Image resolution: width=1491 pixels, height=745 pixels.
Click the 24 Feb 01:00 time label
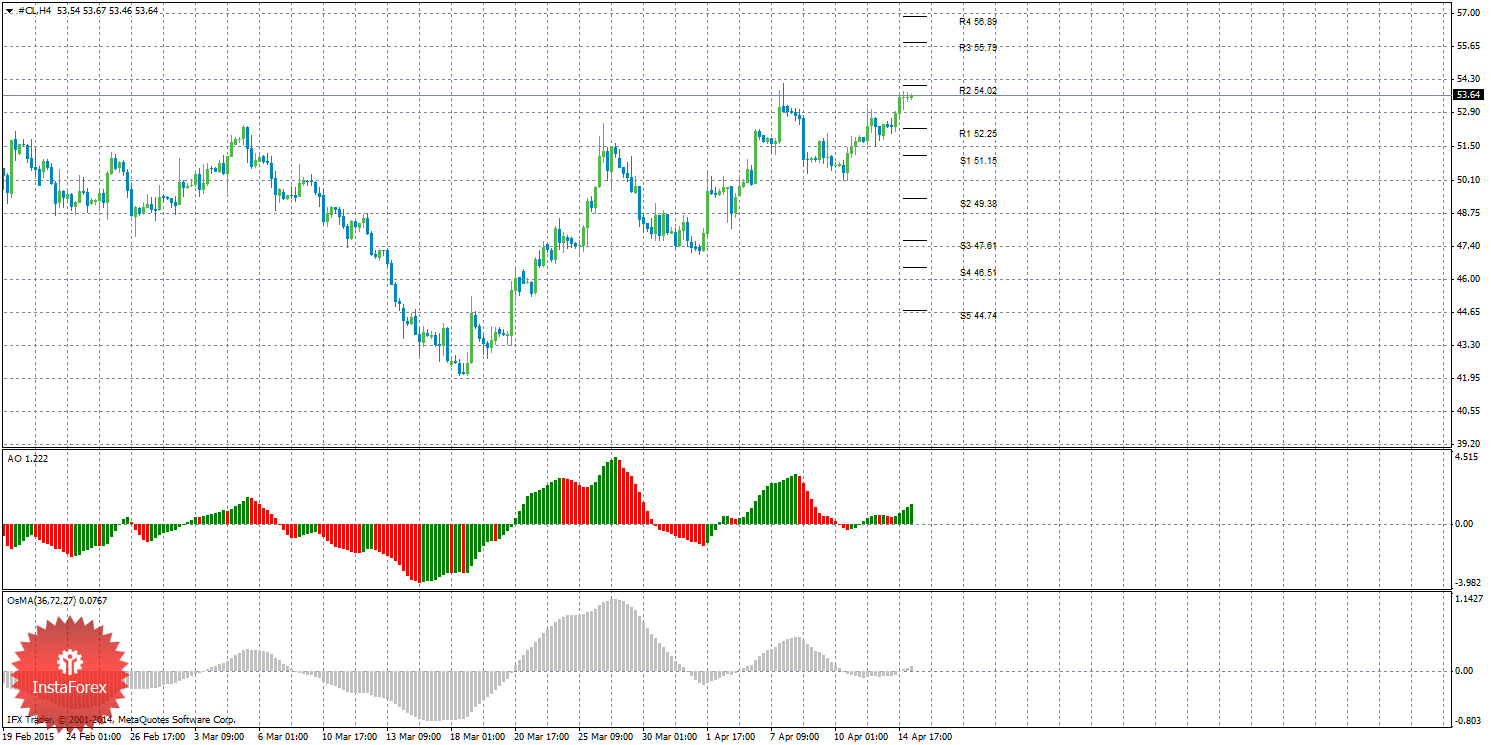[92, 737]
